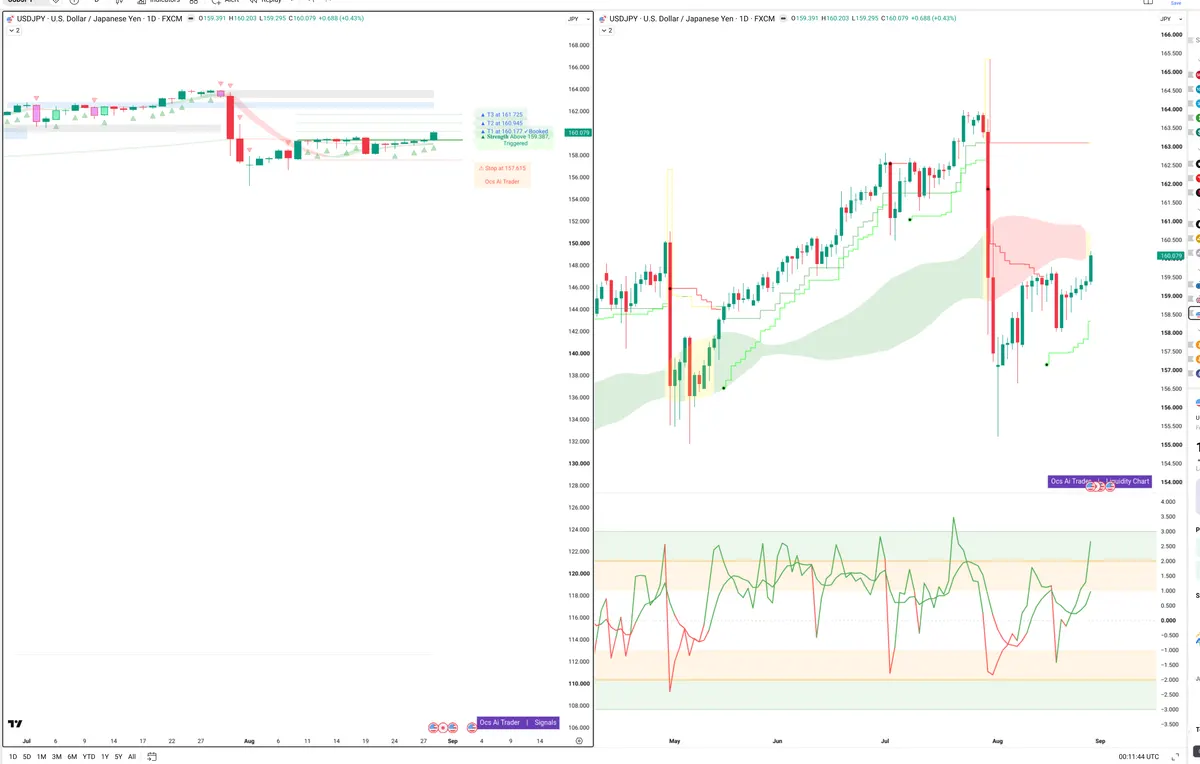Select the YTD date range

point(89,757)
